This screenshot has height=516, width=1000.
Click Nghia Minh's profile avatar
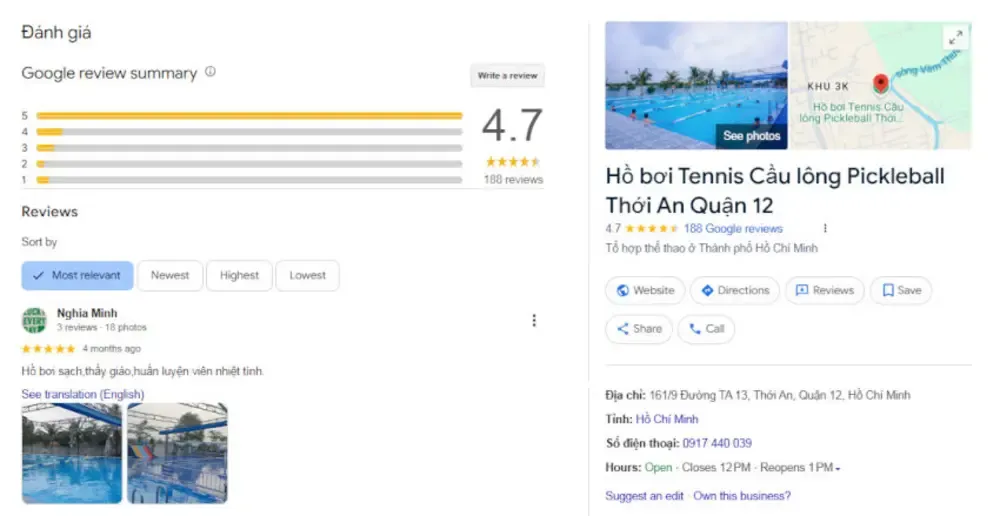click(34, 320)
